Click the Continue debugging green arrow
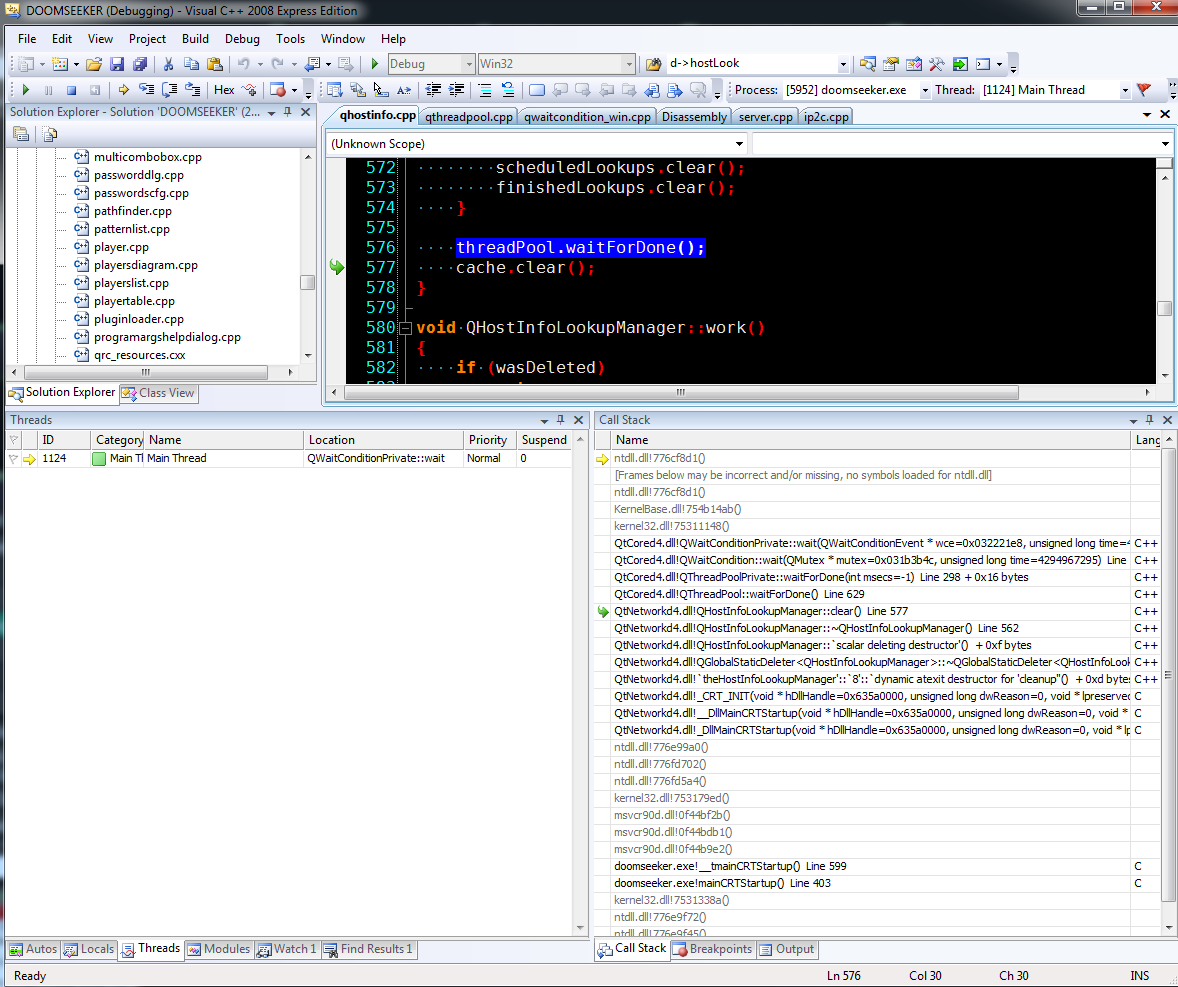 (x=26, y=90)
